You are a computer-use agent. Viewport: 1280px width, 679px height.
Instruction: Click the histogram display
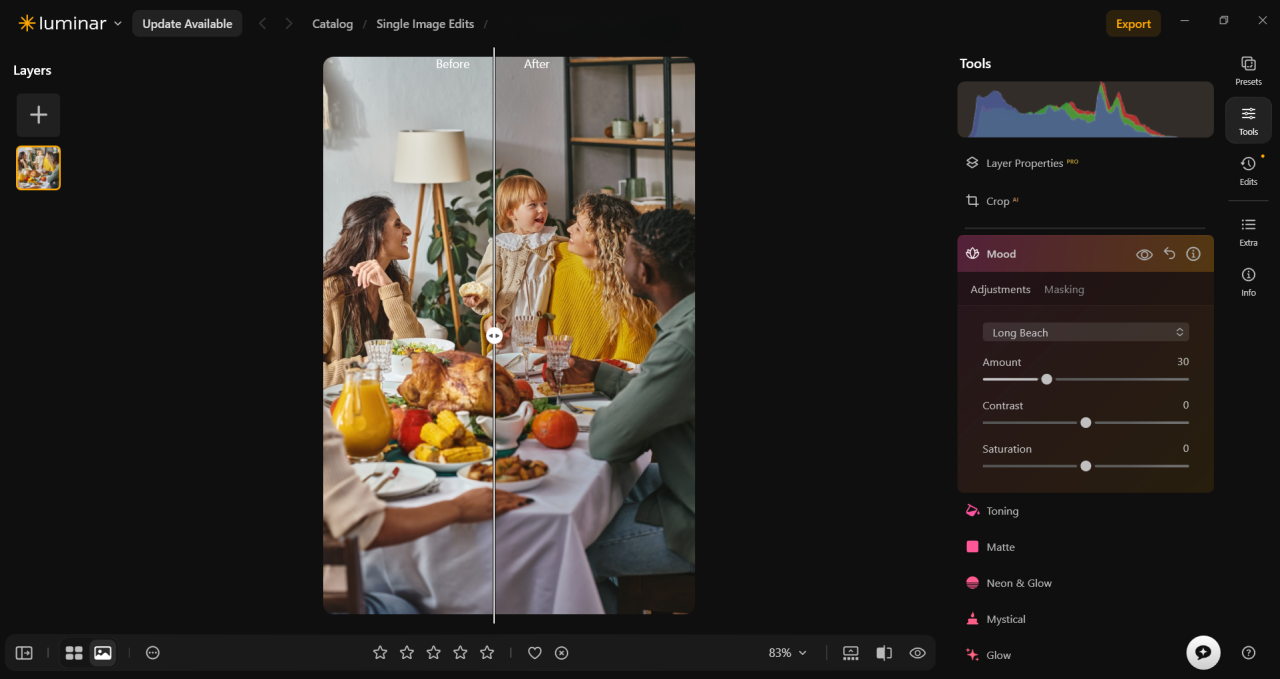(1085, 110)
